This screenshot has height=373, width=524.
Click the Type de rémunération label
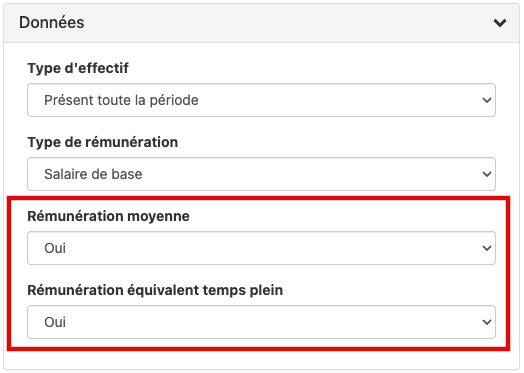103,142
